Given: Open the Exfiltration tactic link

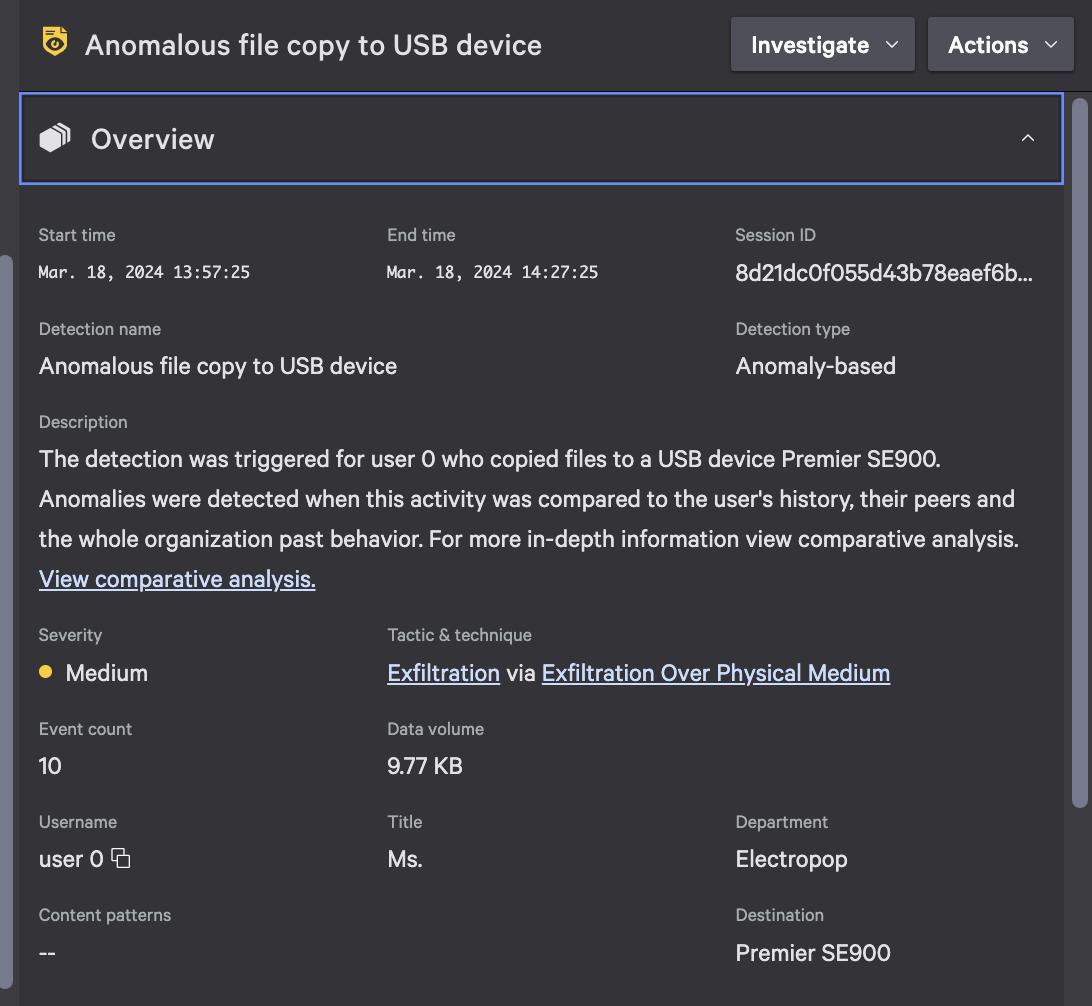Looking at the screenshot, I should [444, 673].
